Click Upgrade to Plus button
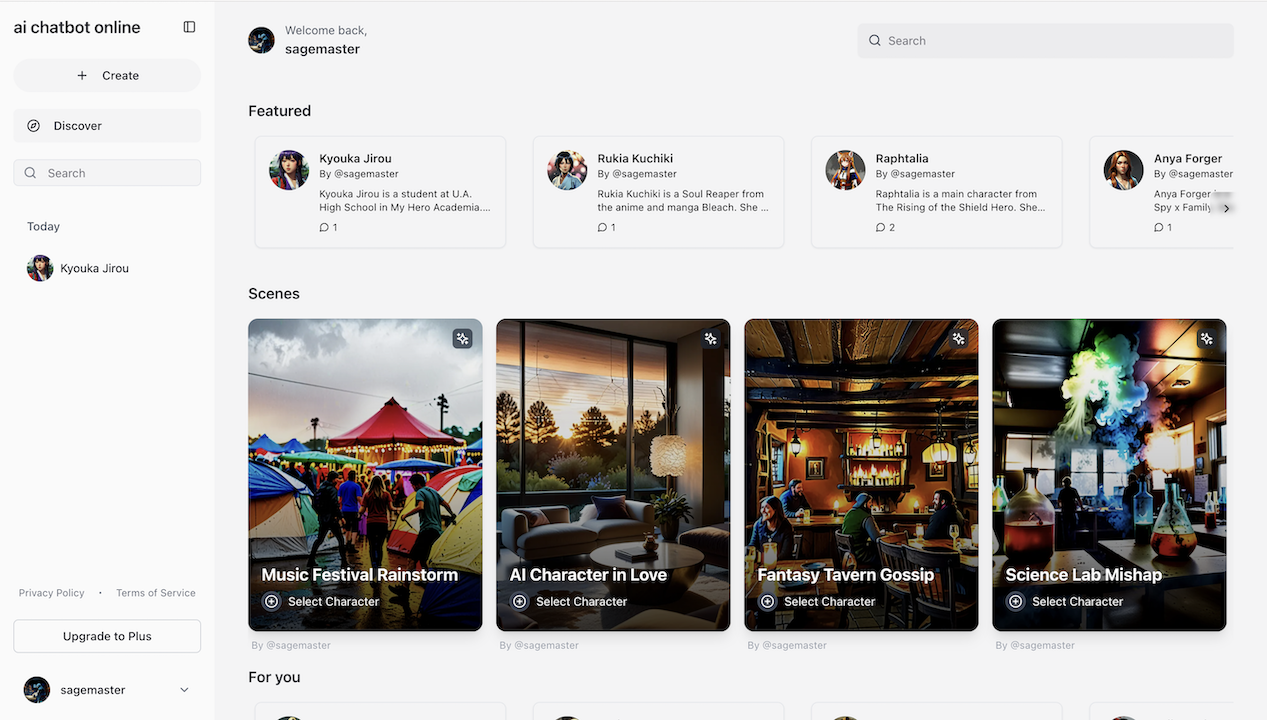The width and height of the screenshot is (1267, 720). pos(107,636)
